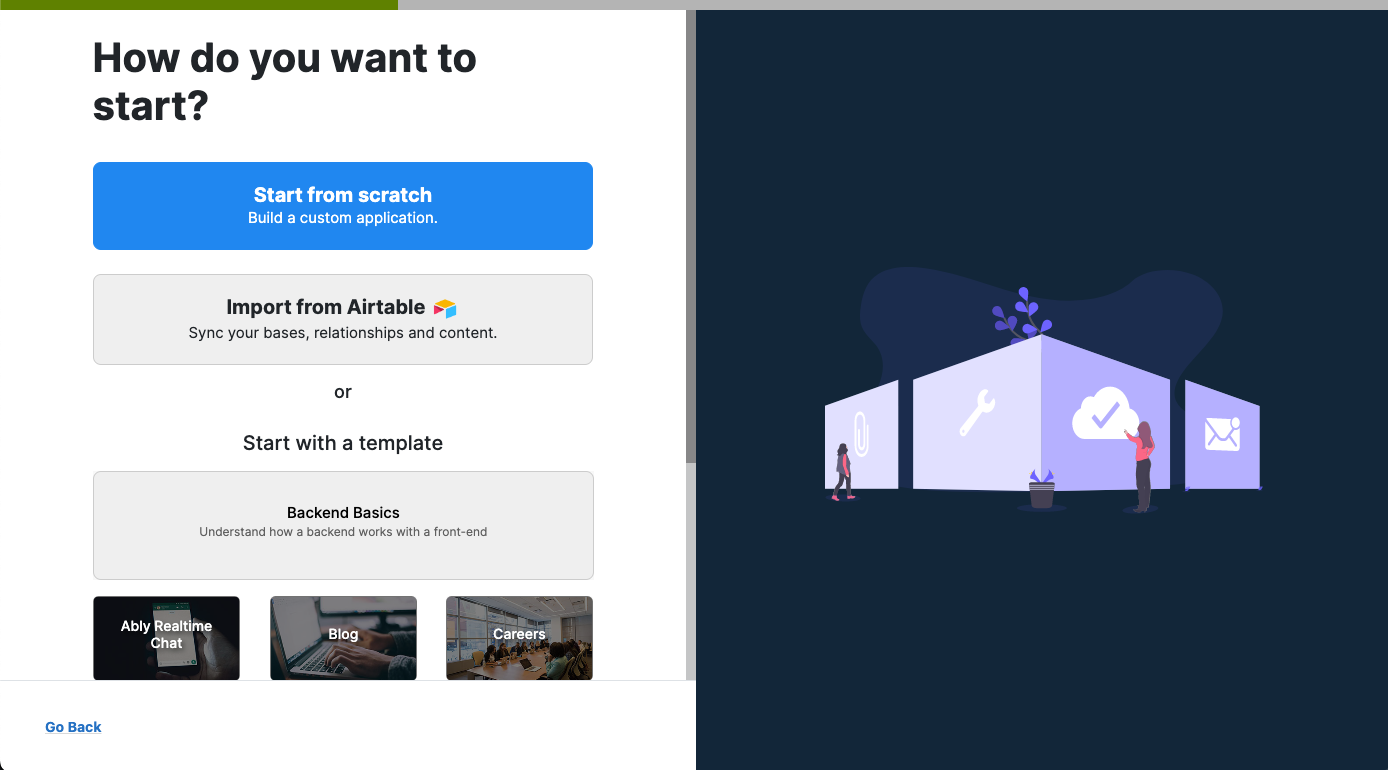The image size is (1388, 770).
Task: Click the wrench icon in the illustration
Action: pos(976,413)
